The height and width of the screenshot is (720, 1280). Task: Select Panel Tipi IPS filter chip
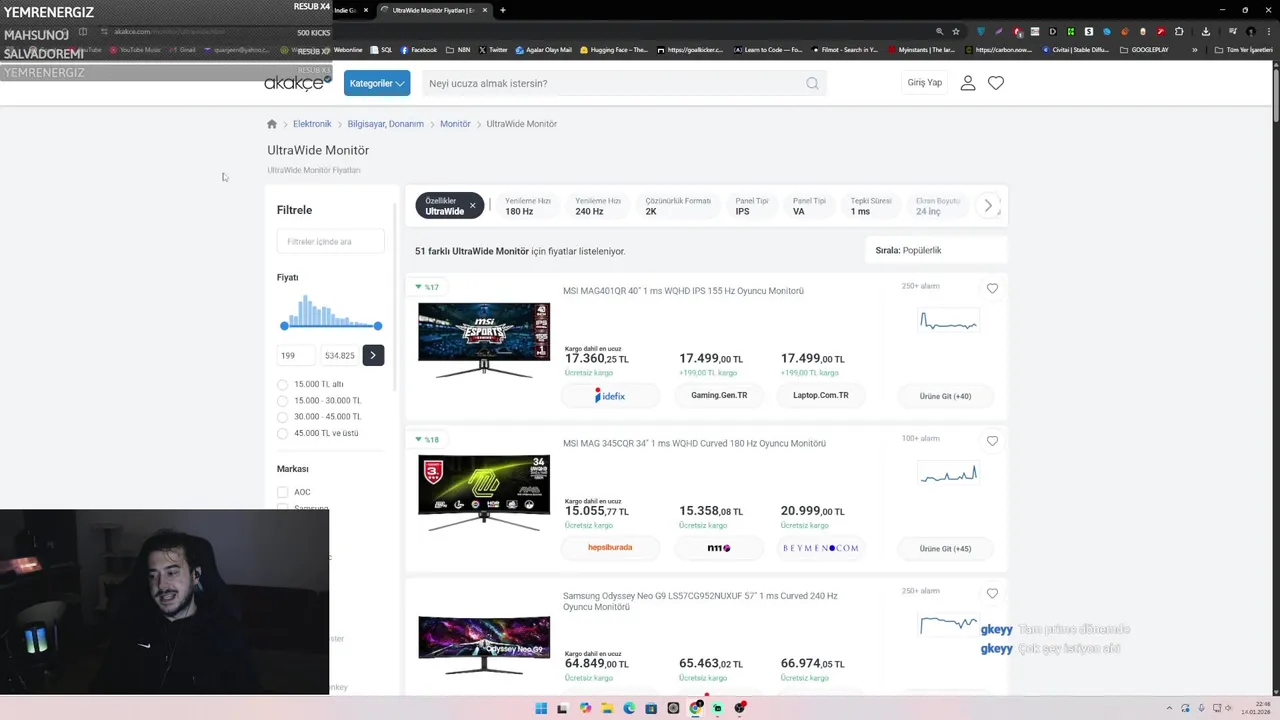(752, 206)
